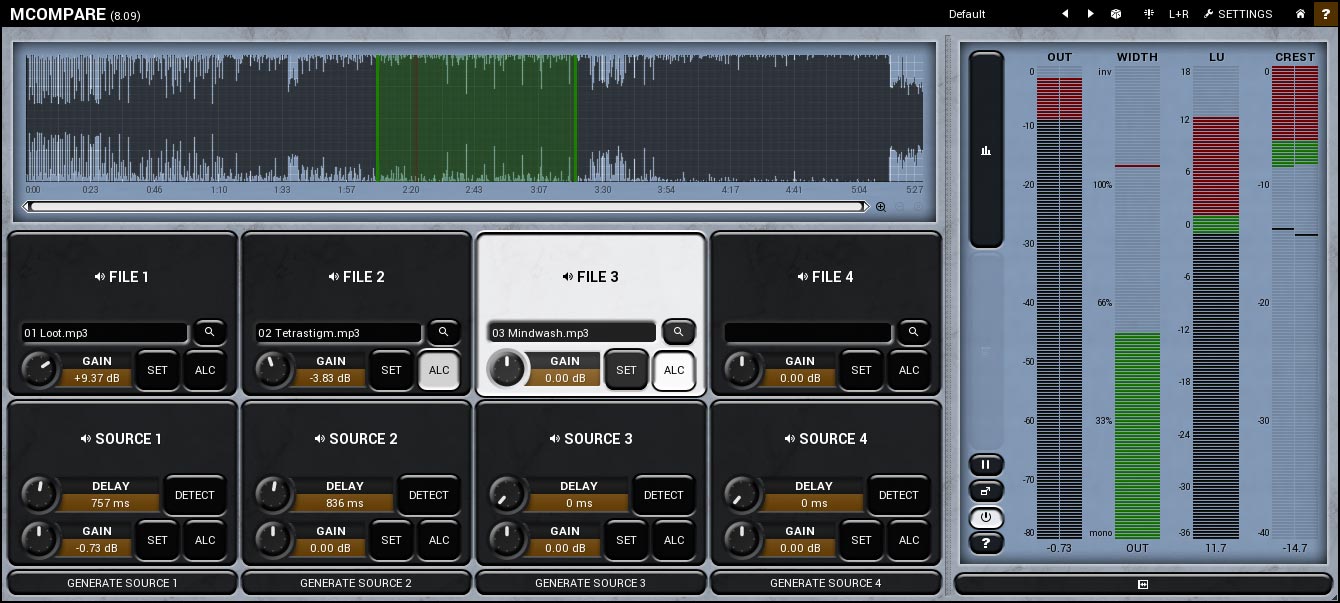
Task: Adjust the File 1 gain knob
Action: point(40,370)
